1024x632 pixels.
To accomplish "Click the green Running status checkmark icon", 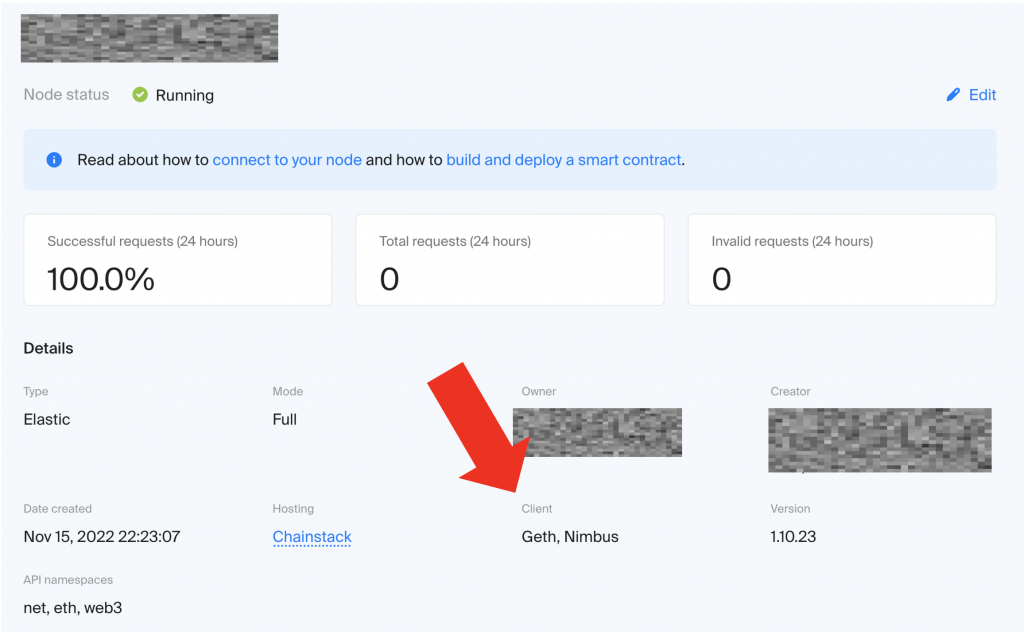I will click(x=141, y=95).
